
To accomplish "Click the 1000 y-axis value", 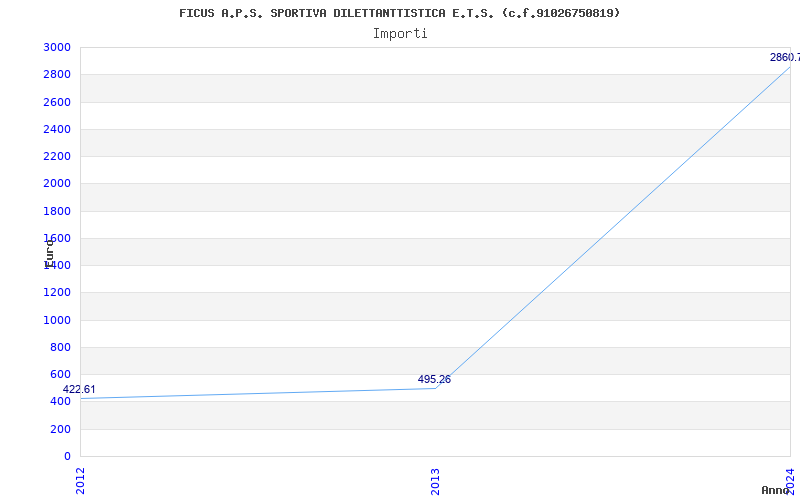I will (x=57, y=320).
